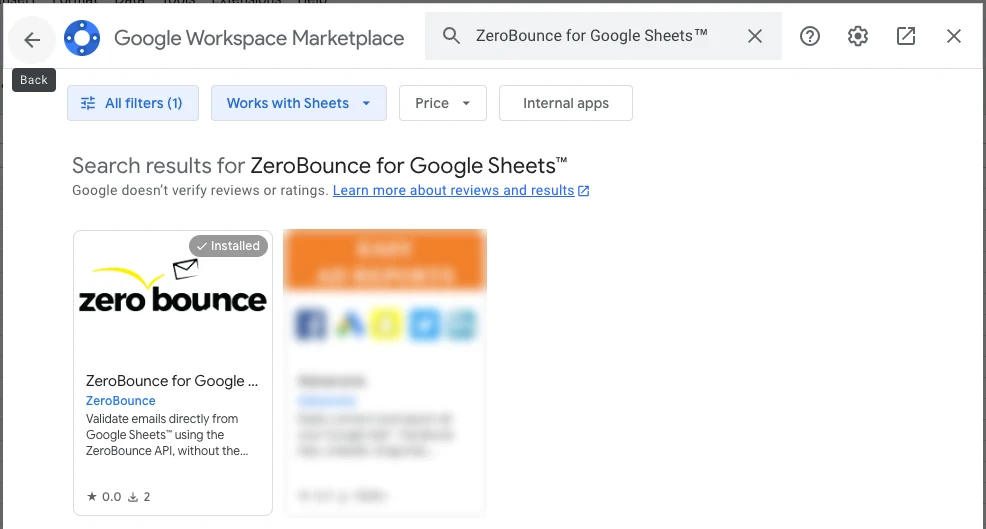Open the Help question mark icon
This screenshot has height=529, width=986.
[810, 36]
